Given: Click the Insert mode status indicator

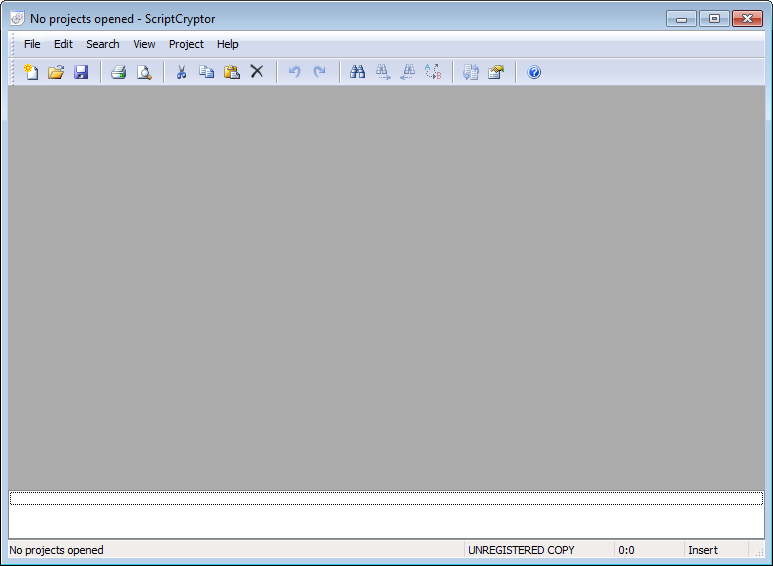Looking at the screenshot, I should tap(703, 550).
